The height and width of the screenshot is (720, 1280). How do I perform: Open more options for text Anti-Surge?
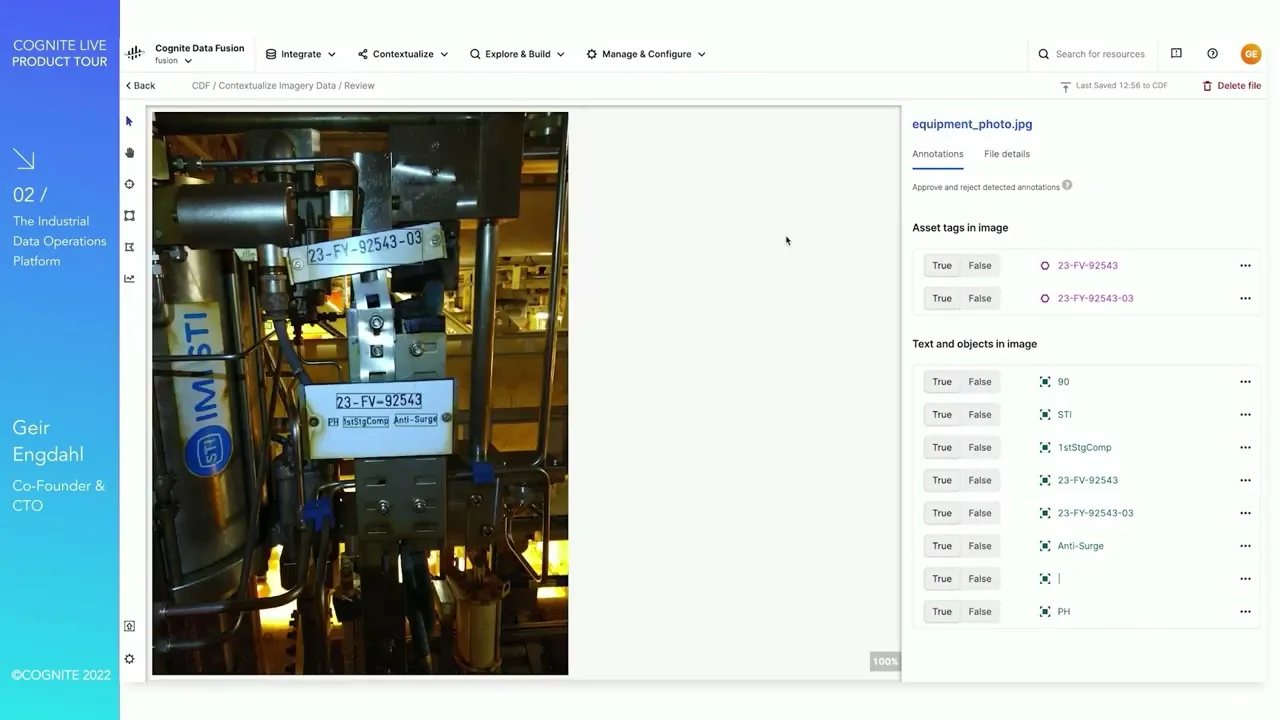[x=1245, y=546]
